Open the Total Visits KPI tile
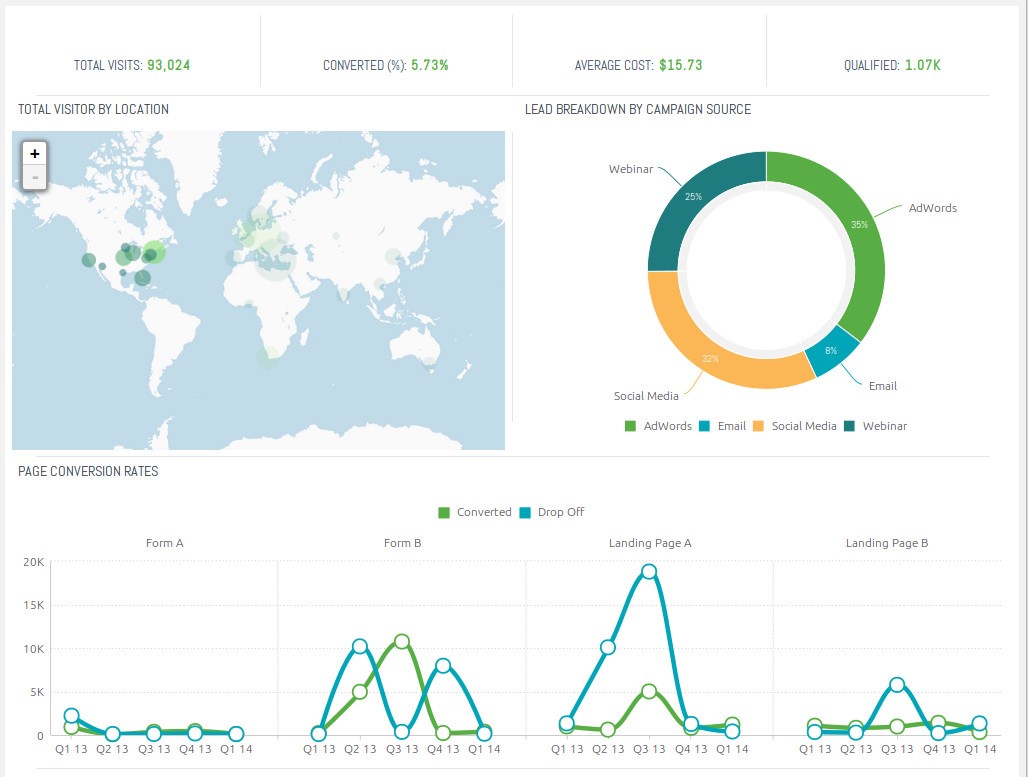The height and width of the screenshot is (777, 1030). click(x=131, y=65)
